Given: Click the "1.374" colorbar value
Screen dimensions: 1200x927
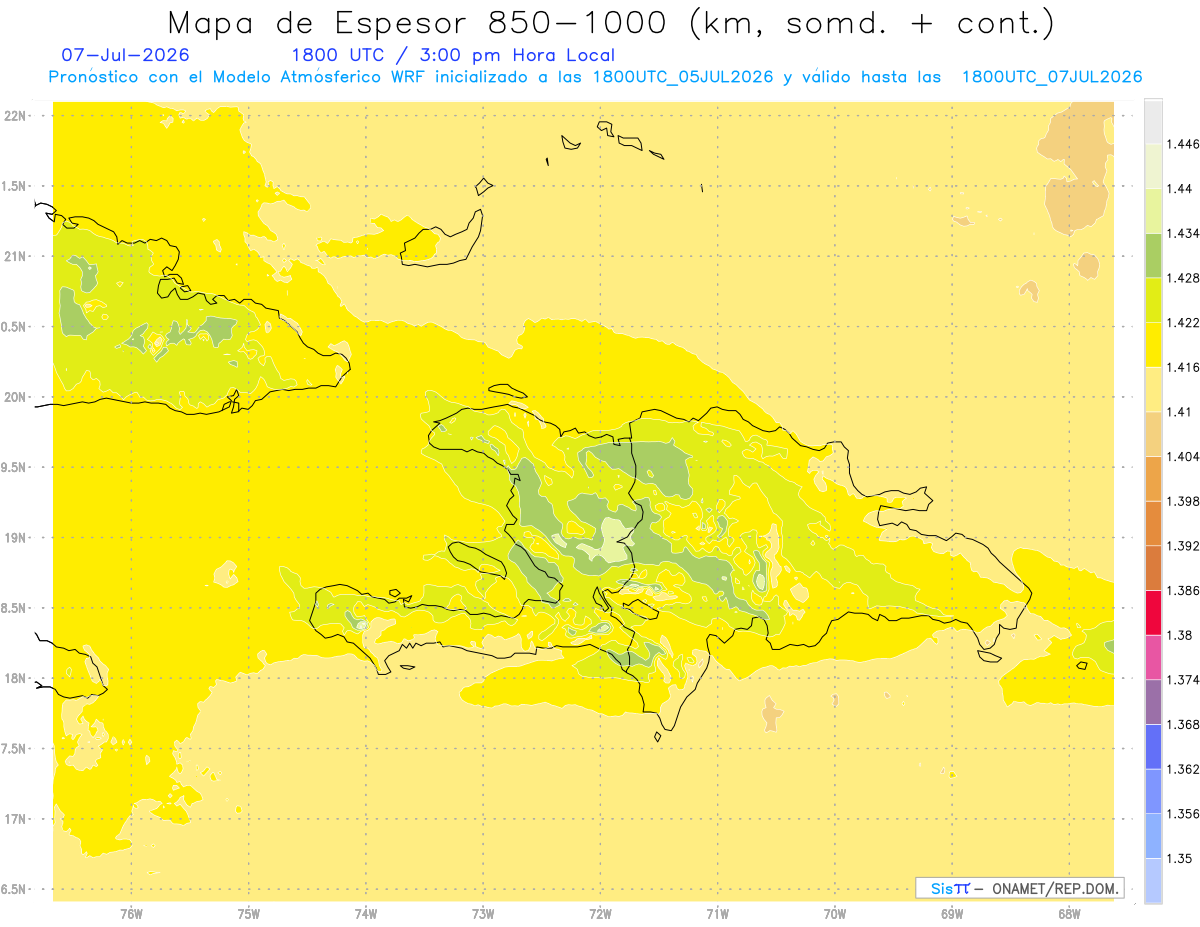Looking at the screenshot, I should [1183, 680].
